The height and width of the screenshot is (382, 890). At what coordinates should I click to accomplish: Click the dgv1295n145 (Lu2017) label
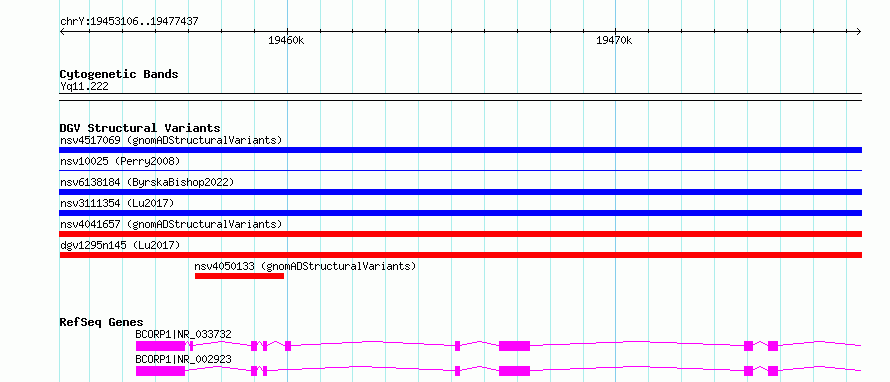[120, 245]
